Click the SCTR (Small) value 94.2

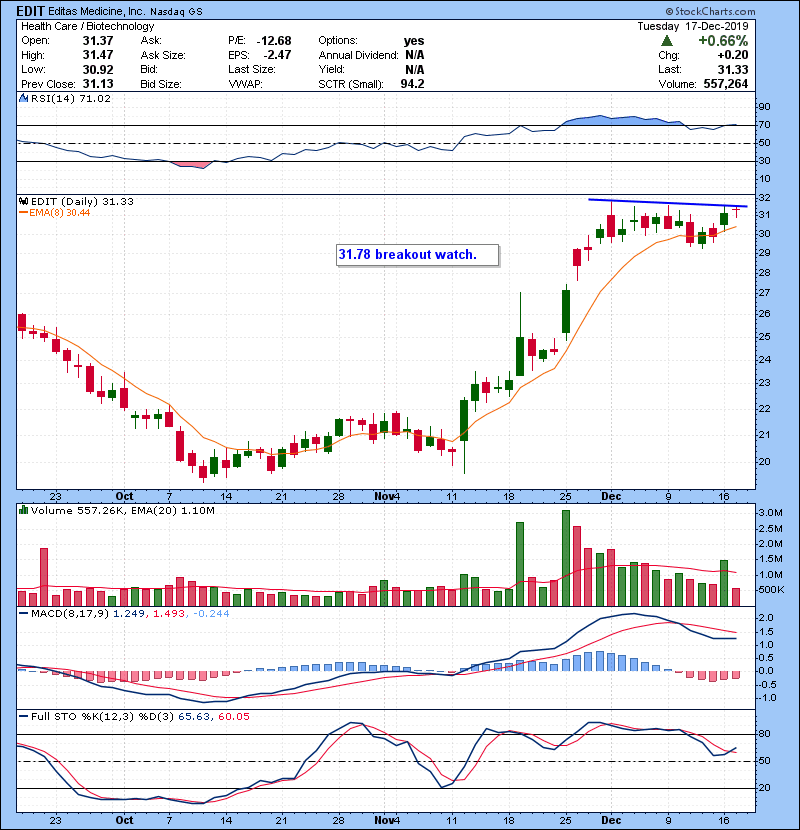[x=412, y=84]
